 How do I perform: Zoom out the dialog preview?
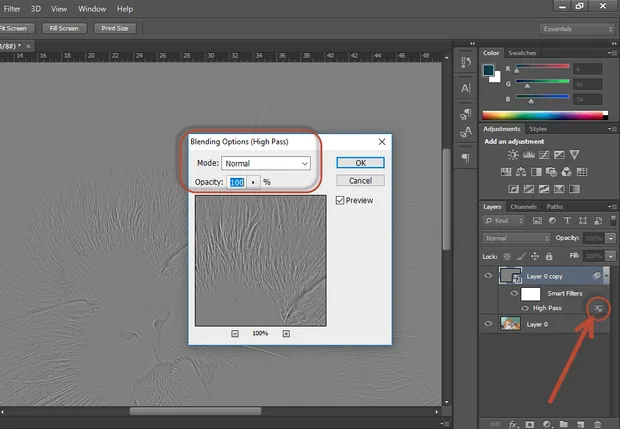(x=235, y=334)
